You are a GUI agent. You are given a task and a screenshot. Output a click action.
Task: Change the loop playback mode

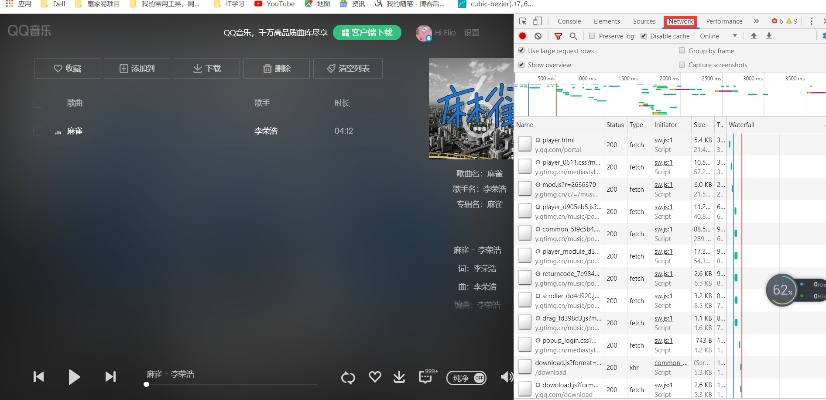348,377
